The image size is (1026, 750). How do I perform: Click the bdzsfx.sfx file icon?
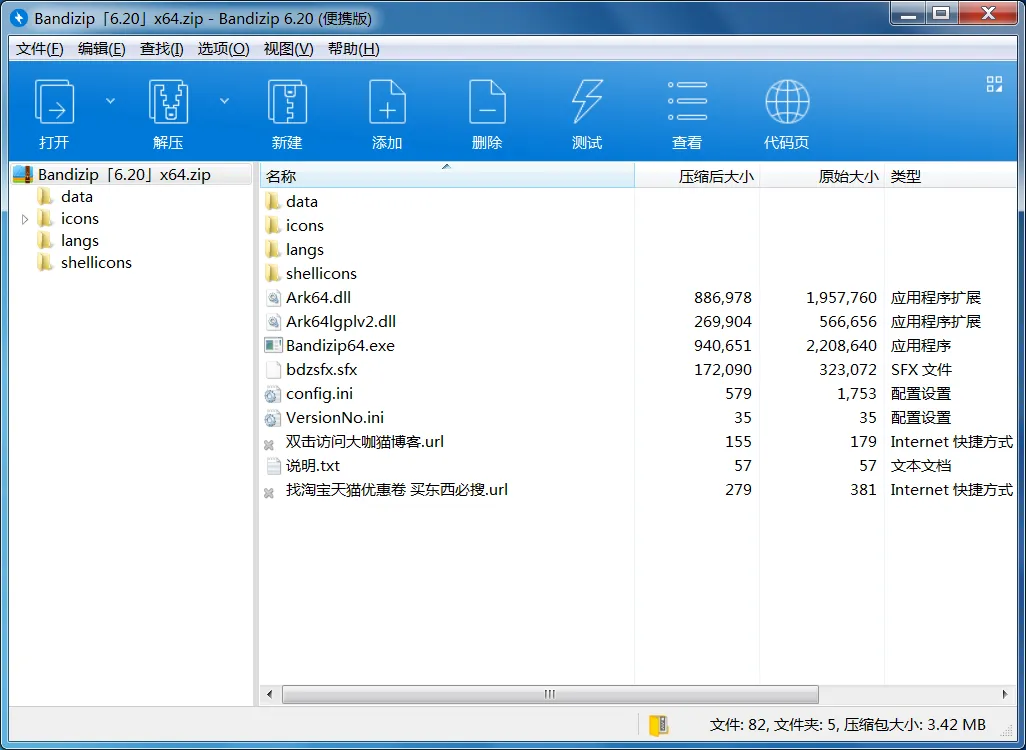[x=273, y=370]
